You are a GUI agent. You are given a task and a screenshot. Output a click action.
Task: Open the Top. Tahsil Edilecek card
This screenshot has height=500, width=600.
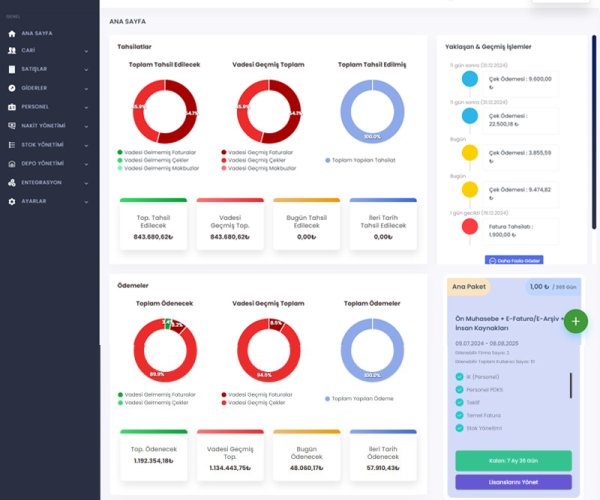pyautogui.click(x=153, y=224)
